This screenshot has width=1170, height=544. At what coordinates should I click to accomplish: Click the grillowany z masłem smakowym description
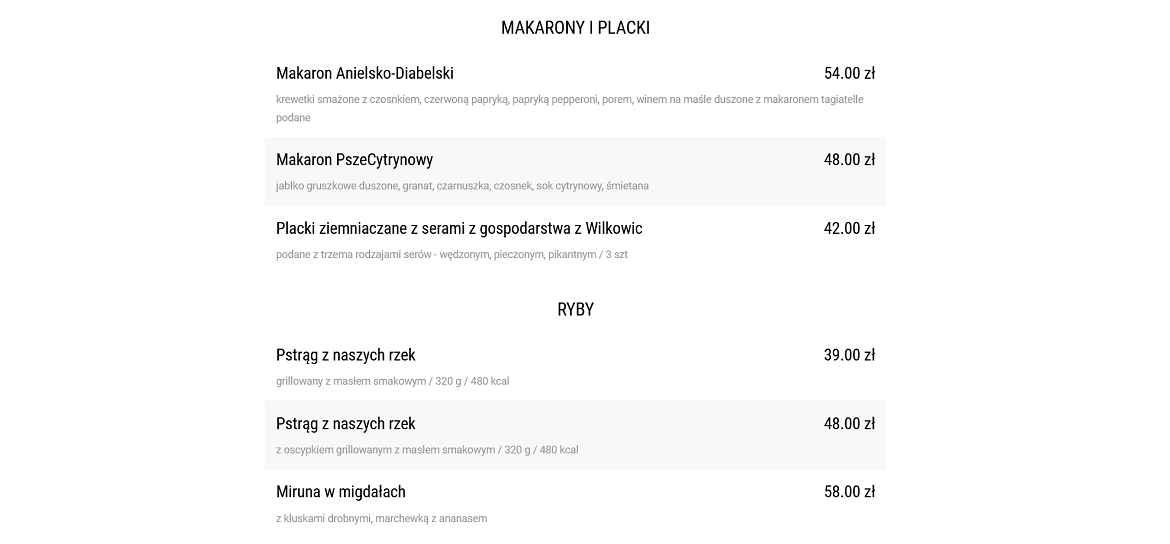(x=392, y=381)
